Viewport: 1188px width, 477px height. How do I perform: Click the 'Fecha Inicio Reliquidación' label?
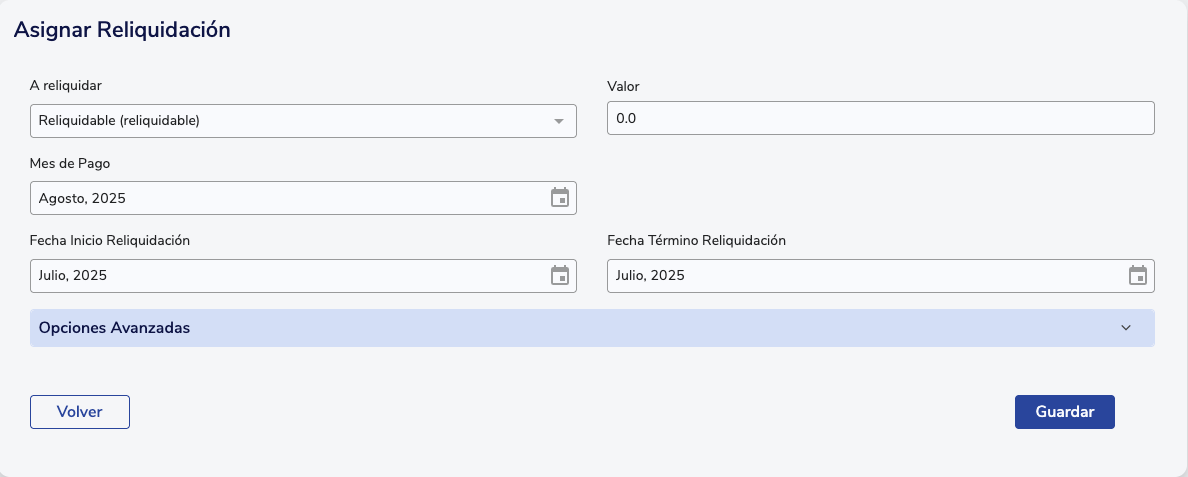point(110,240)
